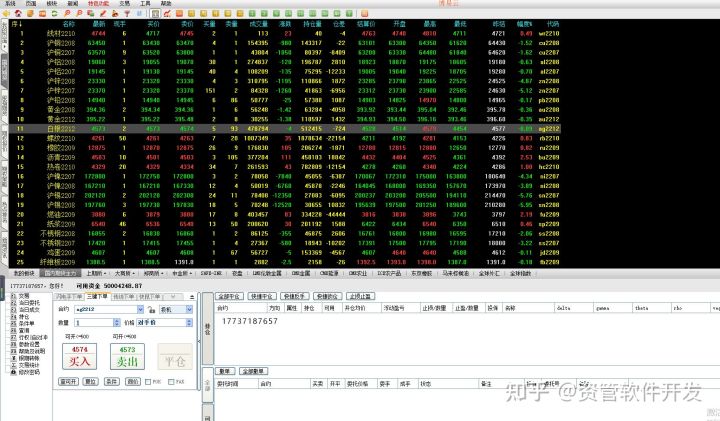Click the 止损止盈 button
The image size is (720, 421).
[360, 296]
